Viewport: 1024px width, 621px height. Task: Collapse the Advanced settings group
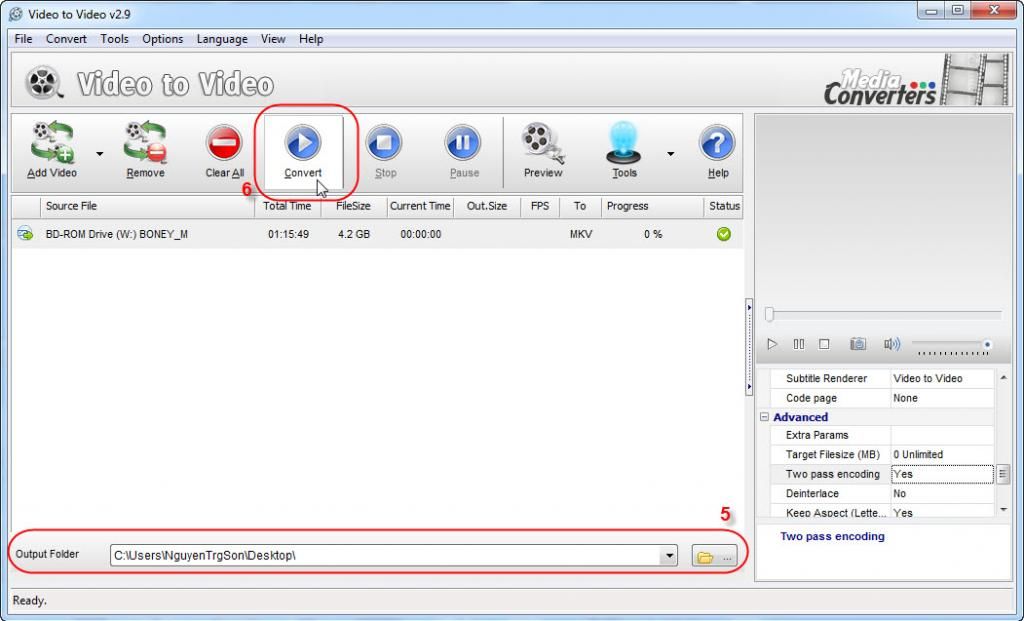(x=764, y=417)
